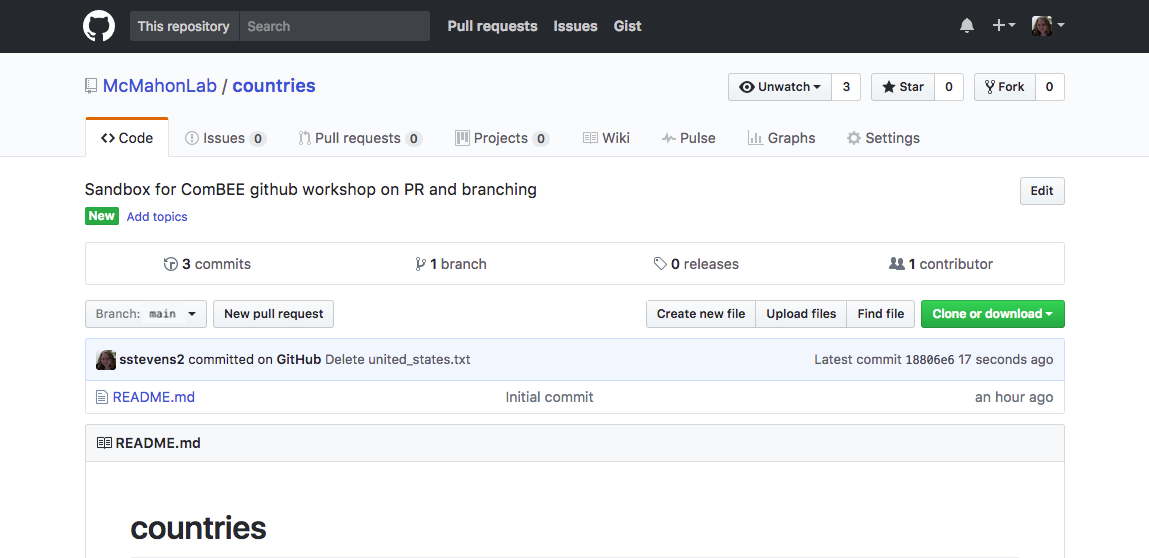Image resolution: width=1149 pixels, height=558 pixels.
Task: Switch to the Pull requests tab
Action: point(360,138)
